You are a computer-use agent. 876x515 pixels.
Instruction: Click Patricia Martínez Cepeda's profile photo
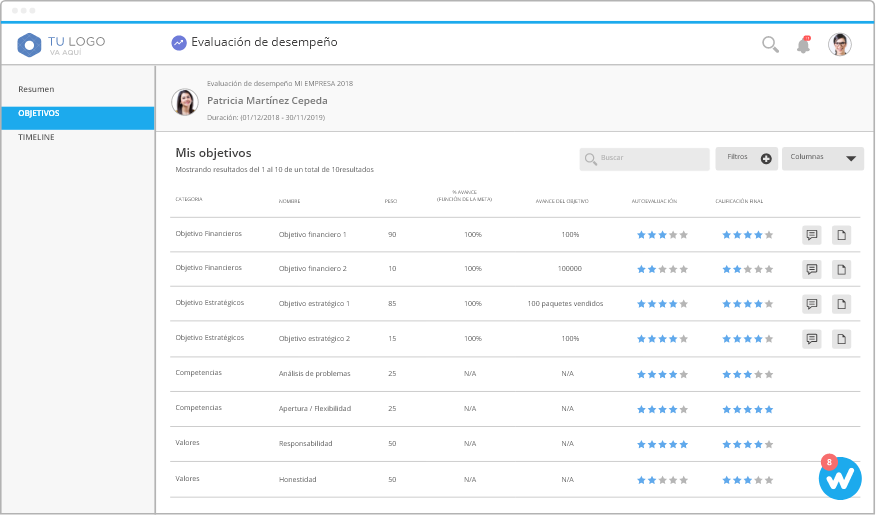(x=185, y=101)
